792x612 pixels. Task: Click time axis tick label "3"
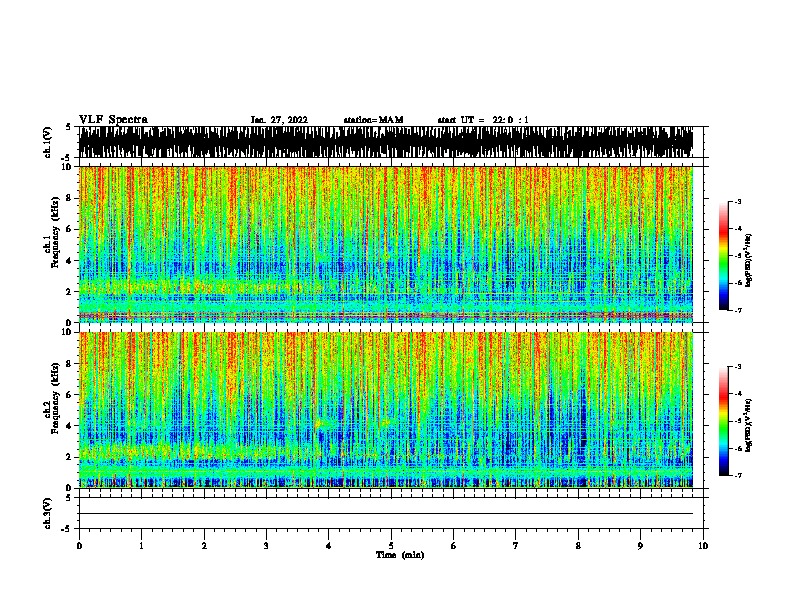click(266, 545)
